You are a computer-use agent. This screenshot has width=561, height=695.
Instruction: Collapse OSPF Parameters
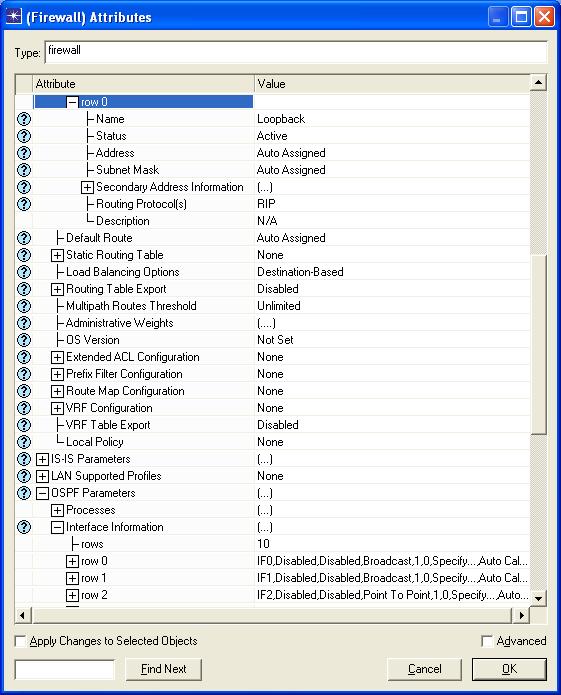[42, 493]
